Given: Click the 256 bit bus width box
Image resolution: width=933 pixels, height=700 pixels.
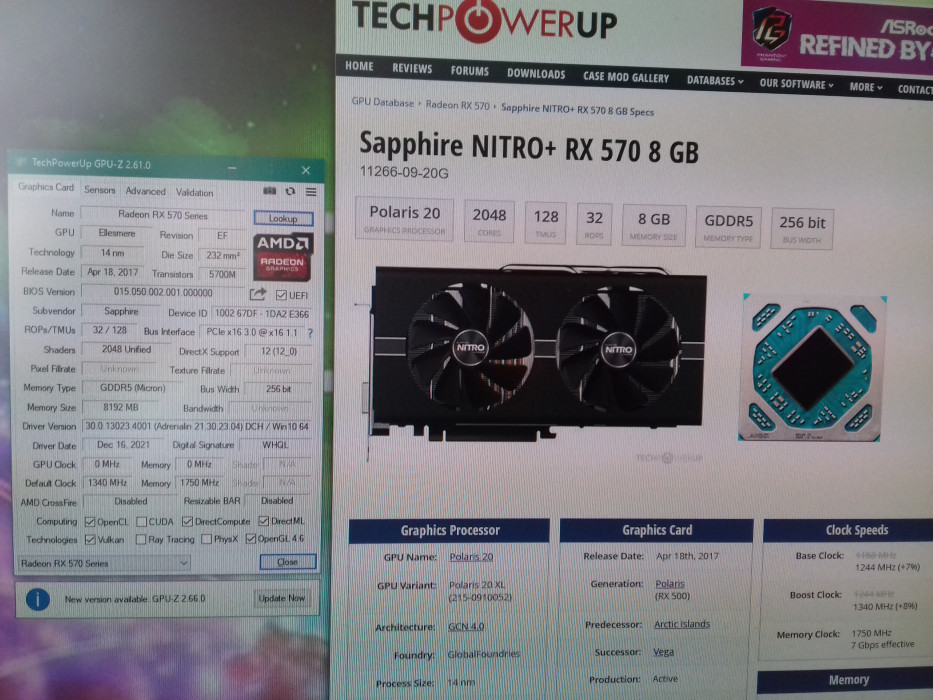Looking at the screenshot, I should [x=802, y=229].
